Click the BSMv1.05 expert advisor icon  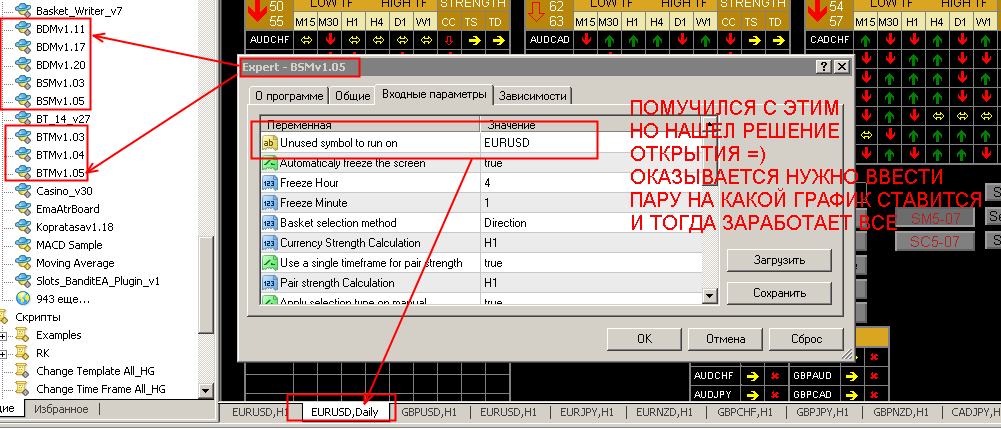tap(24, 100)
